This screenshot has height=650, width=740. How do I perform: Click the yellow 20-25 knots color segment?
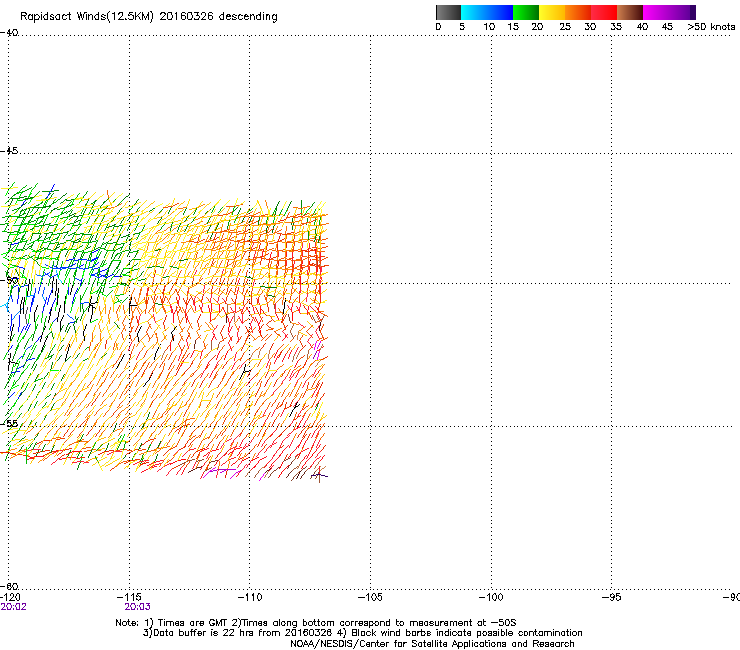(552, 12)
